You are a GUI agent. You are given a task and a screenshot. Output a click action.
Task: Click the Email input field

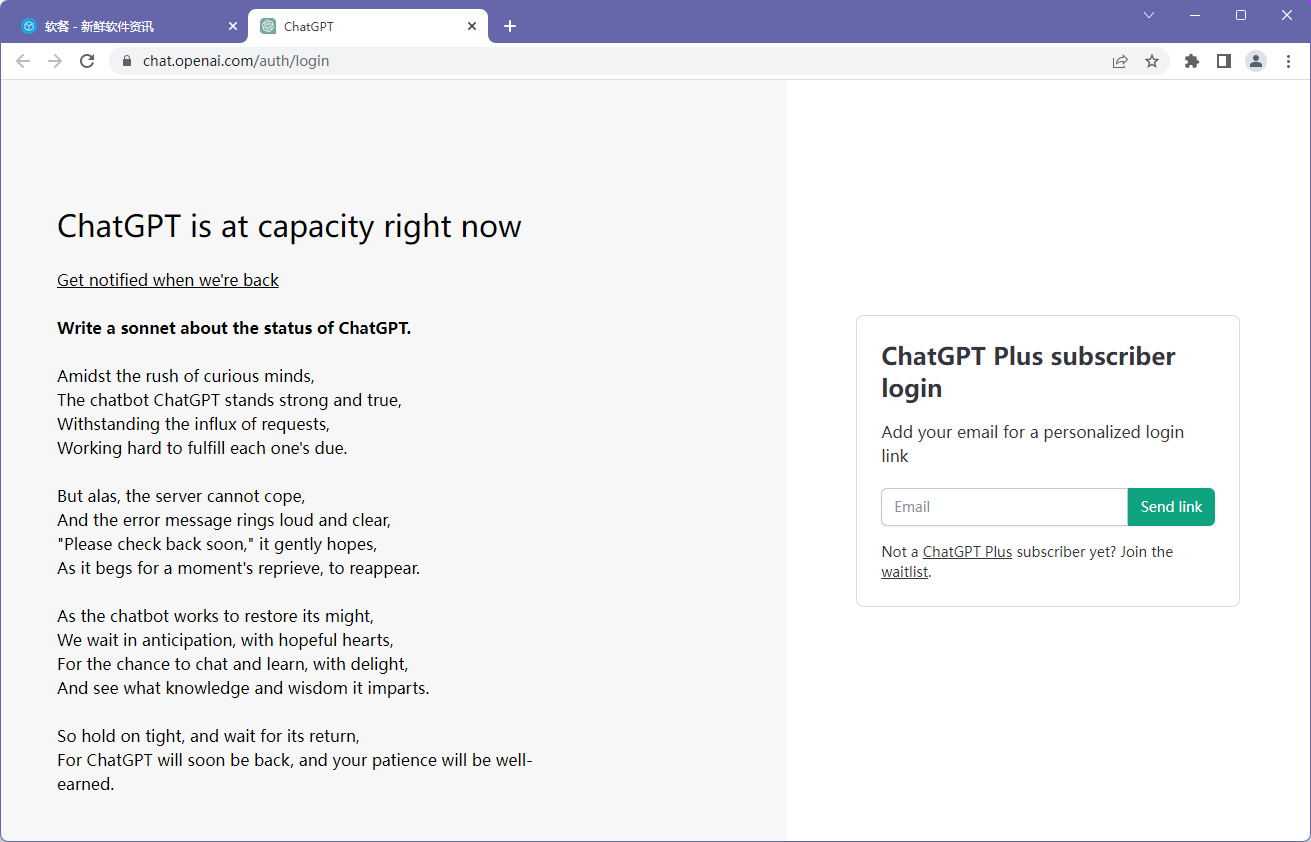1004,507
